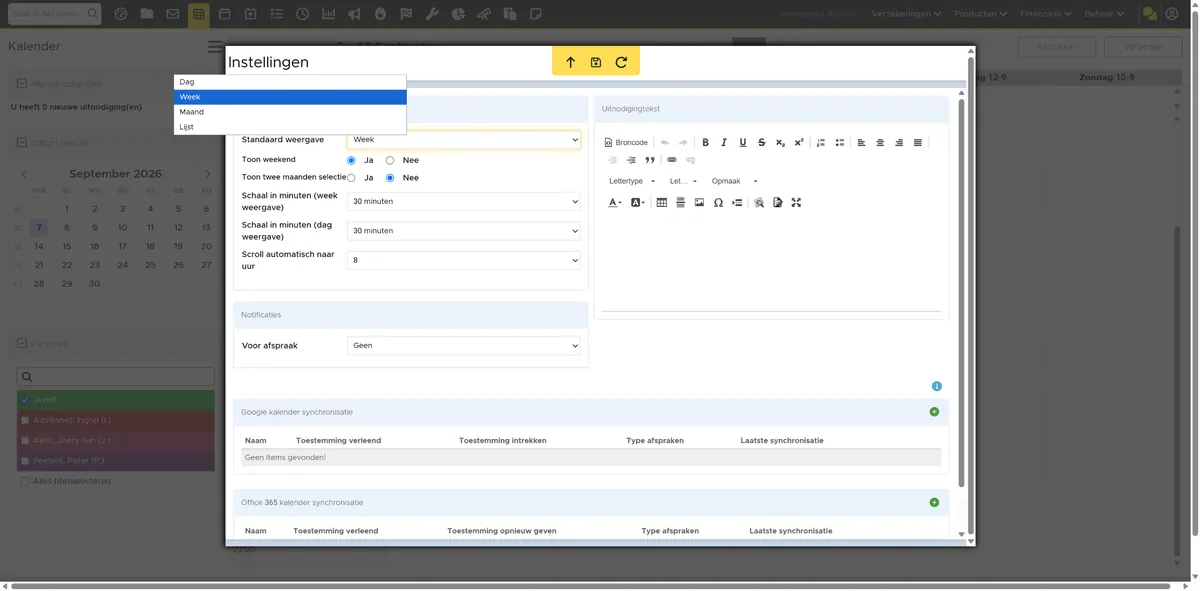The width and height of the screenshot is (1200, 591).
Task: Insert a link in the editor
Action: click(x=671, y=160)
